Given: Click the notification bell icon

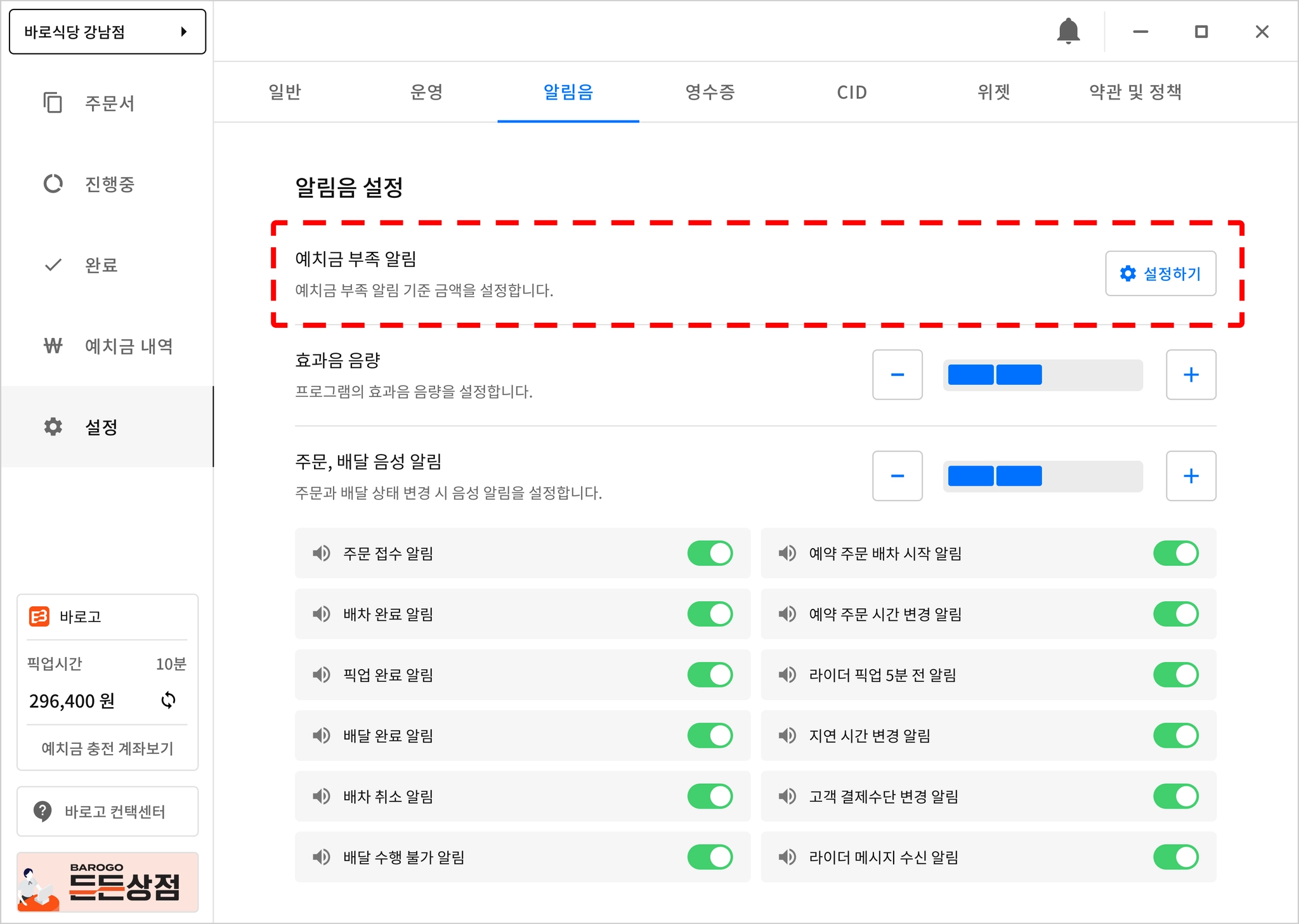Looking at the screenshot, I should tap(1068, 31).
